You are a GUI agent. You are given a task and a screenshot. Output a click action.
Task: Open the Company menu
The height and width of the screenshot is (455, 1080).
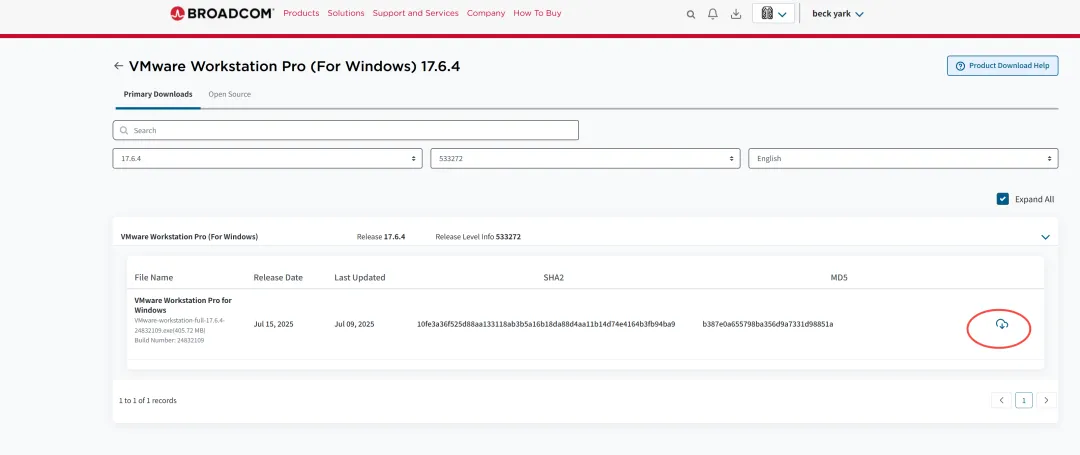pos(486,13)
